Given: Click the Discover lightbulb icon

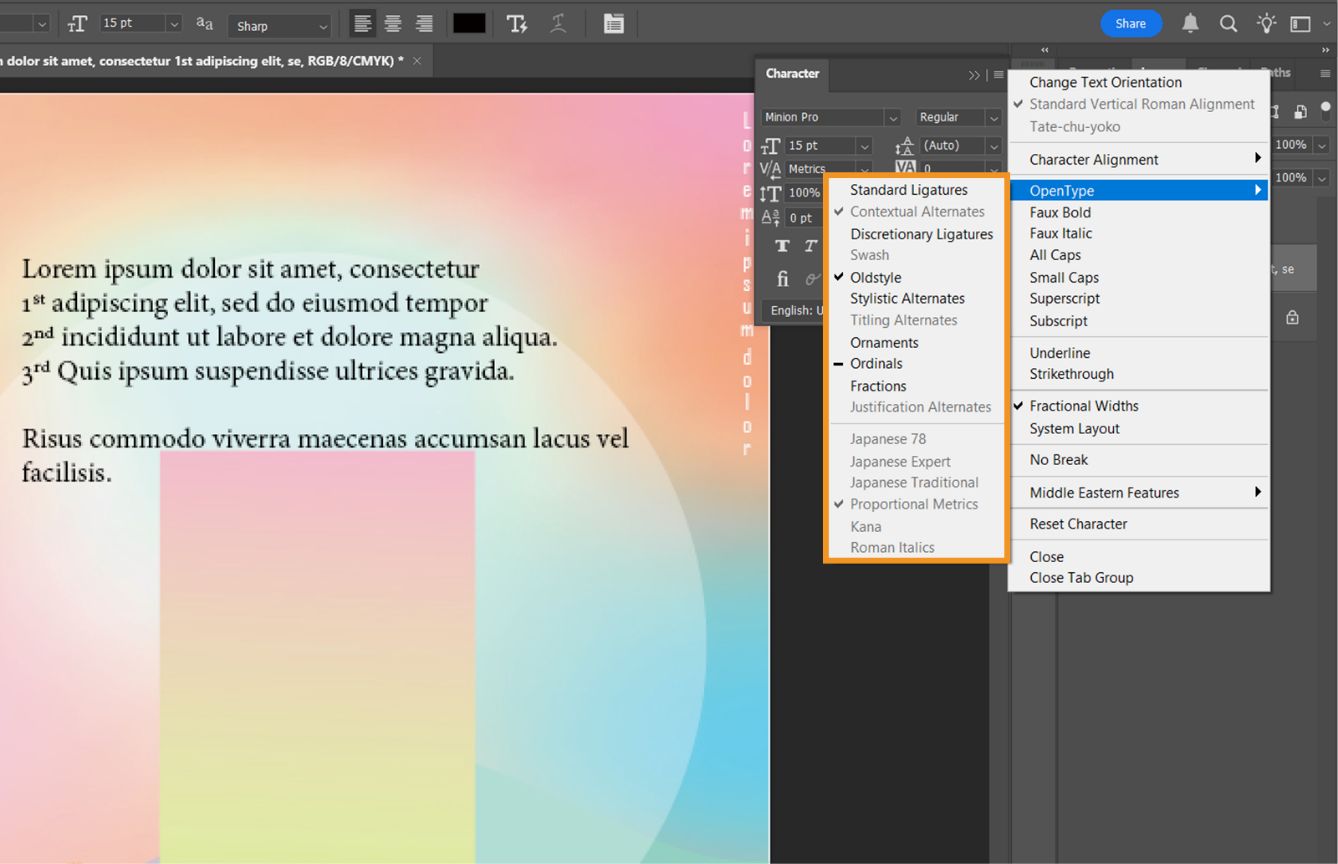Looking at the screenshot, I should (1266, 23).
